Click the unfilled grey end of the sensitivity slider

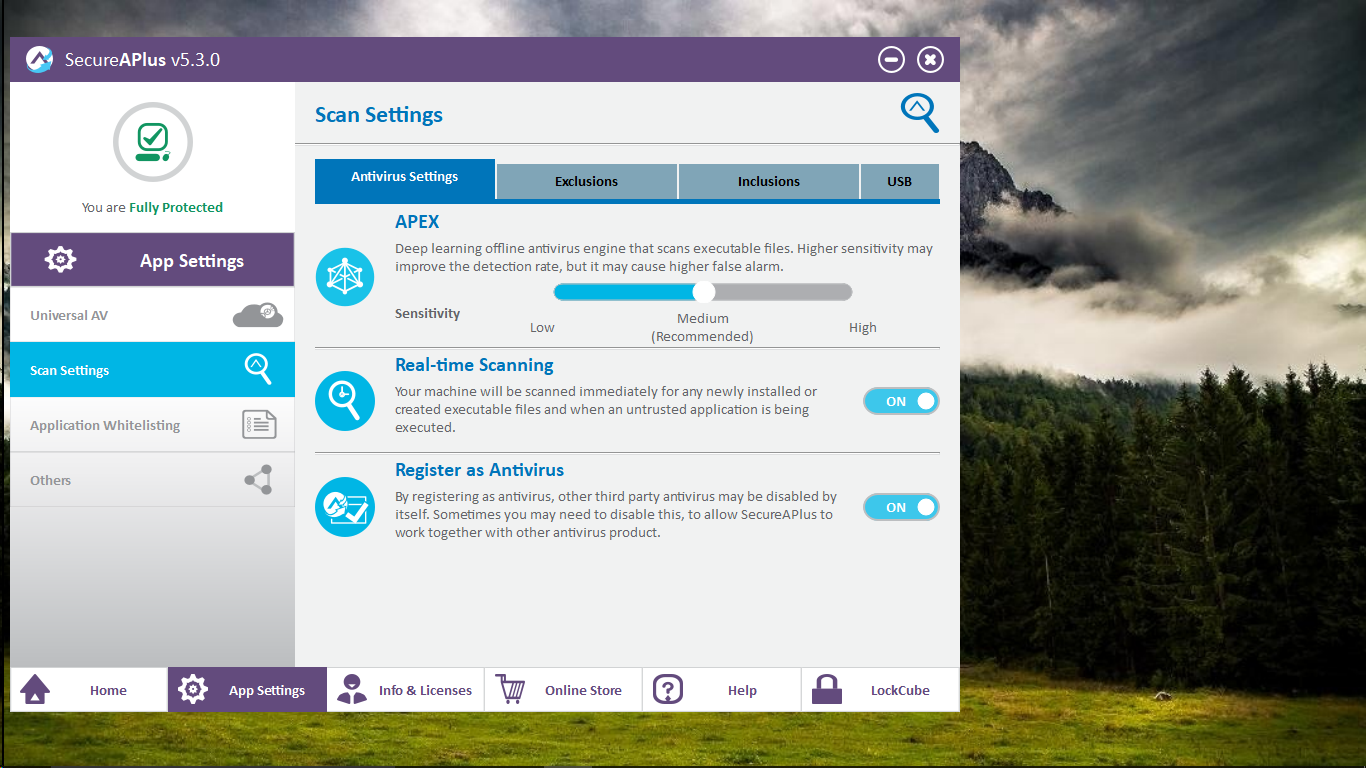click(784, 291)
